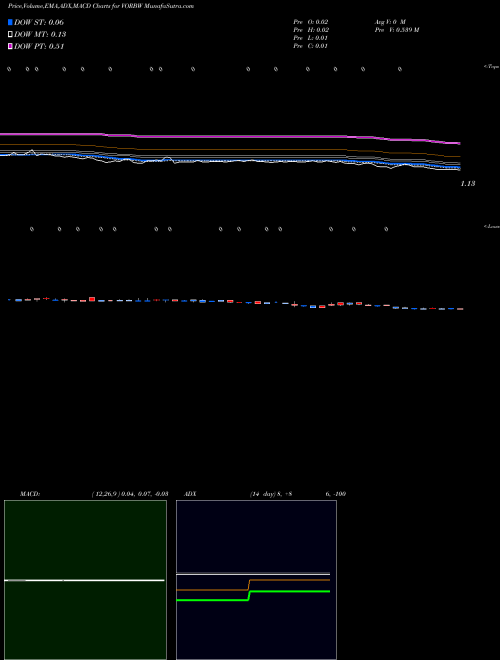Click the 1.13 price label
Image resolution: width=500 pixels, height=660 pixels.
click(x=468, y=184)
